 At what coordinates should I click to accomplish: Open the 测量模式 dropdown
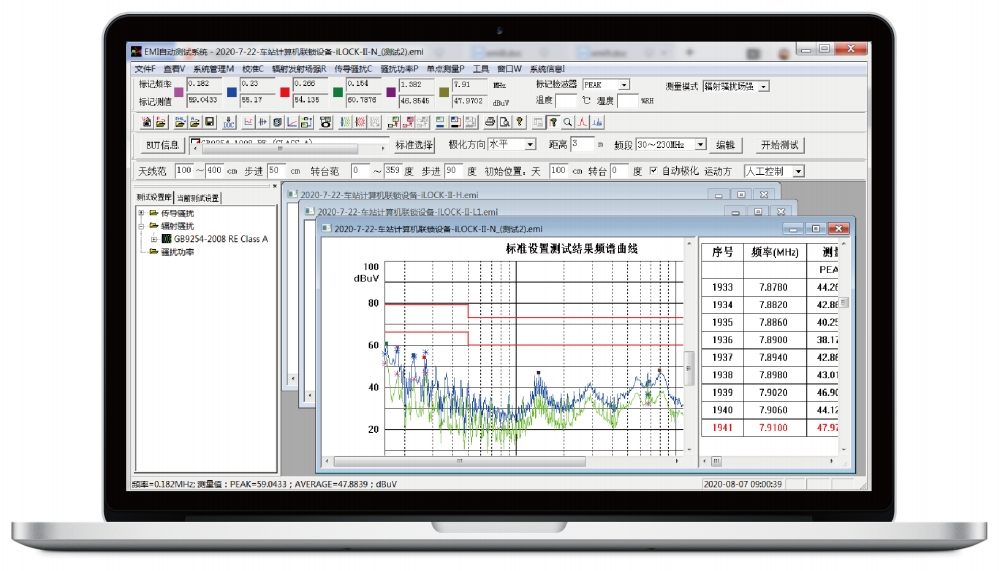coord(764,87)
